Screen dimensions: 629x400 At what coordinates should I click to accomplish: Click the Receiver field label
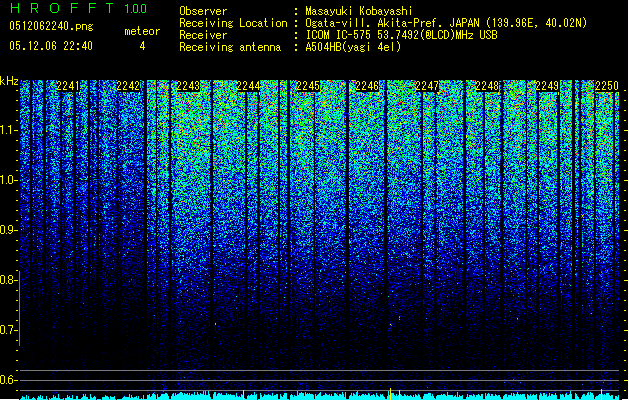pos(203,35)
